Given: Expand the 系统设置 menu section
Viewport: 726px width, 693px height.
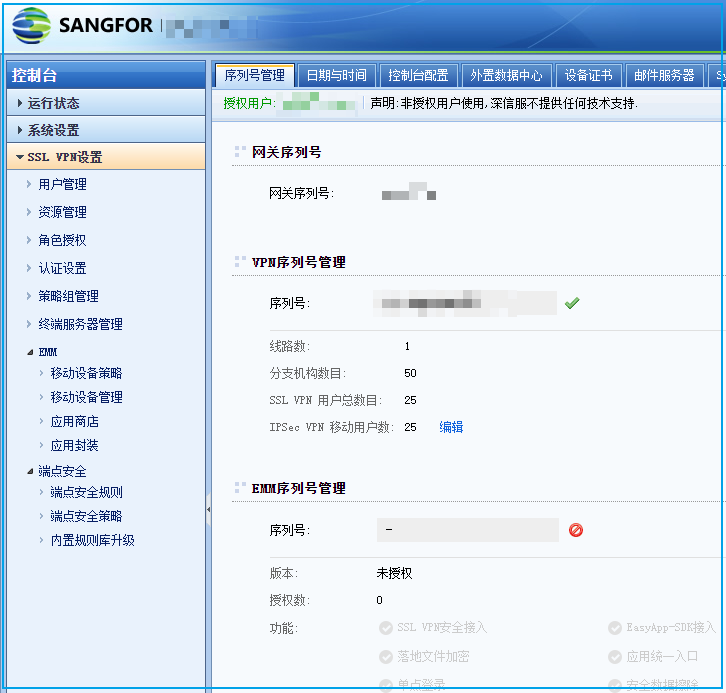Looking at the screenshot, I should [x=106, y=130].
